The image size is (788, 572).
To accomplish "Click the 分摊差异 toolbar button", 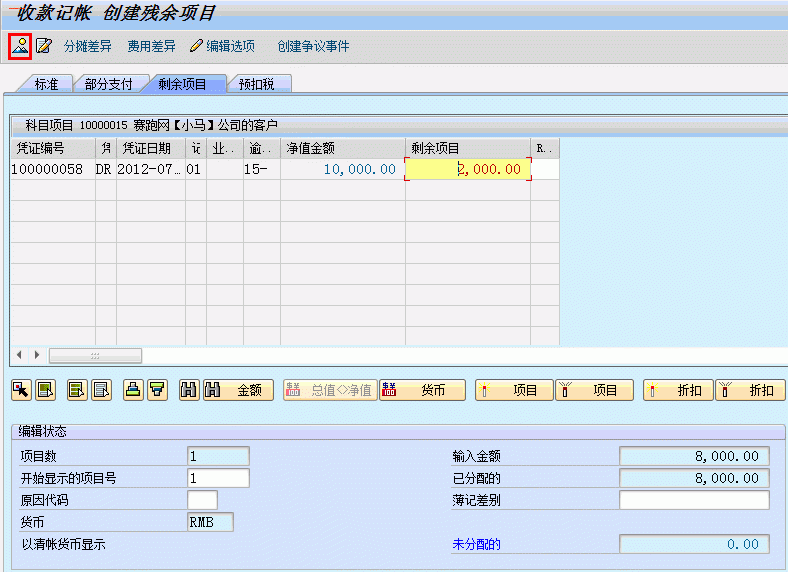I will click(87, 46).
